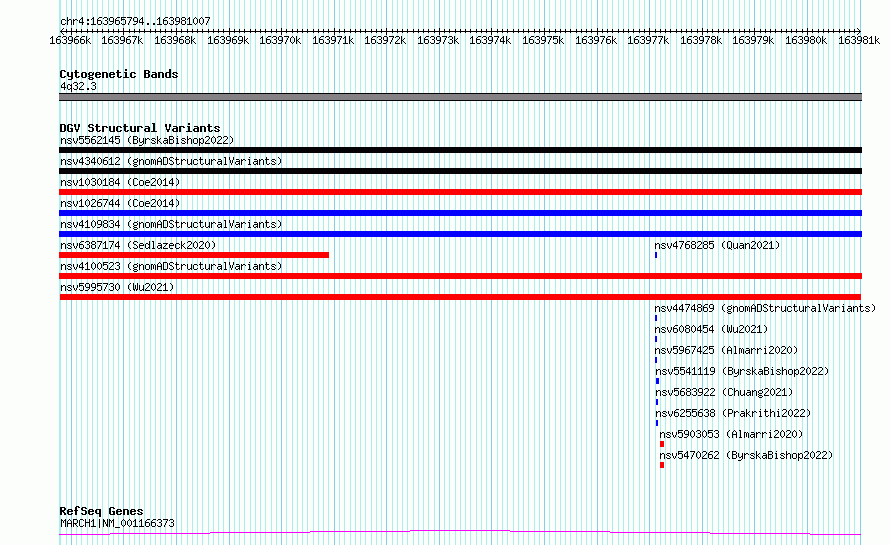
Task: Open nsv4109834 (gnomADStructuralVariants) variant label
Action: tap(171, 224)
